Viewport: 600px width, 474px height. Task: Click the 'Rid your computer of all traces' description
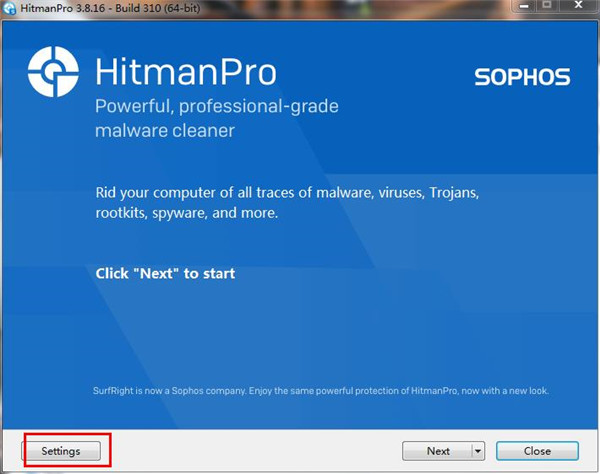(x=287, y=203)
